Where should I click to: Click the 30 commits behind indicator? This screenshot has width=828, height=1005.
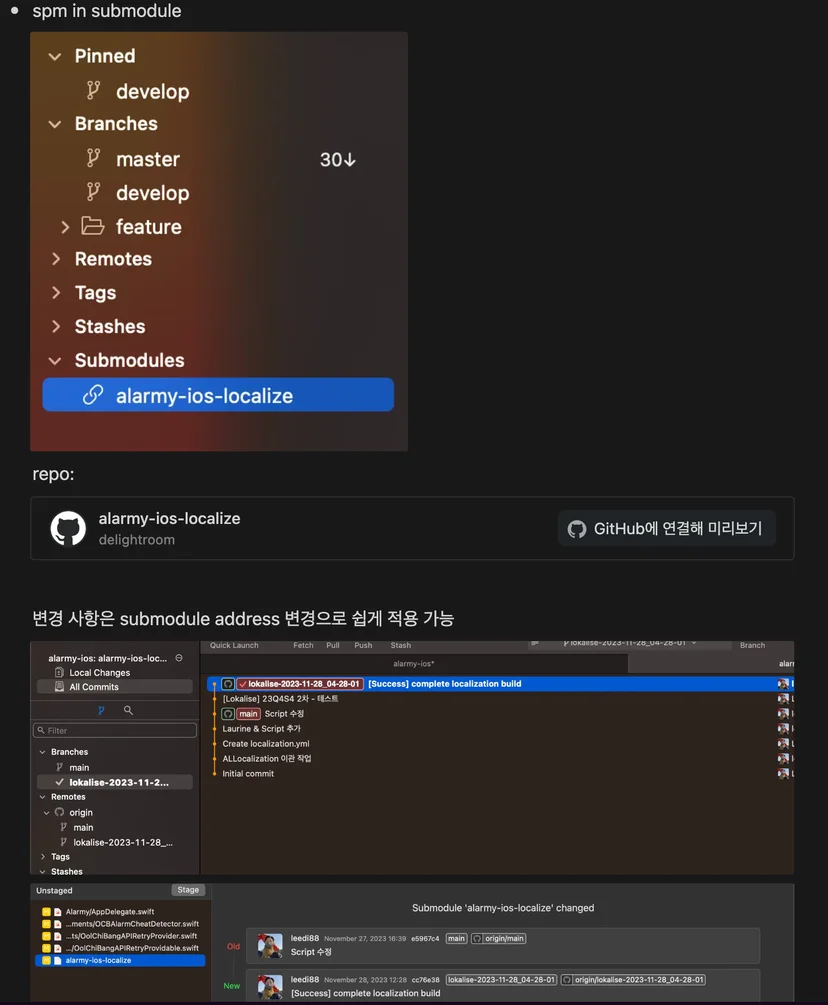click(338, 160)
